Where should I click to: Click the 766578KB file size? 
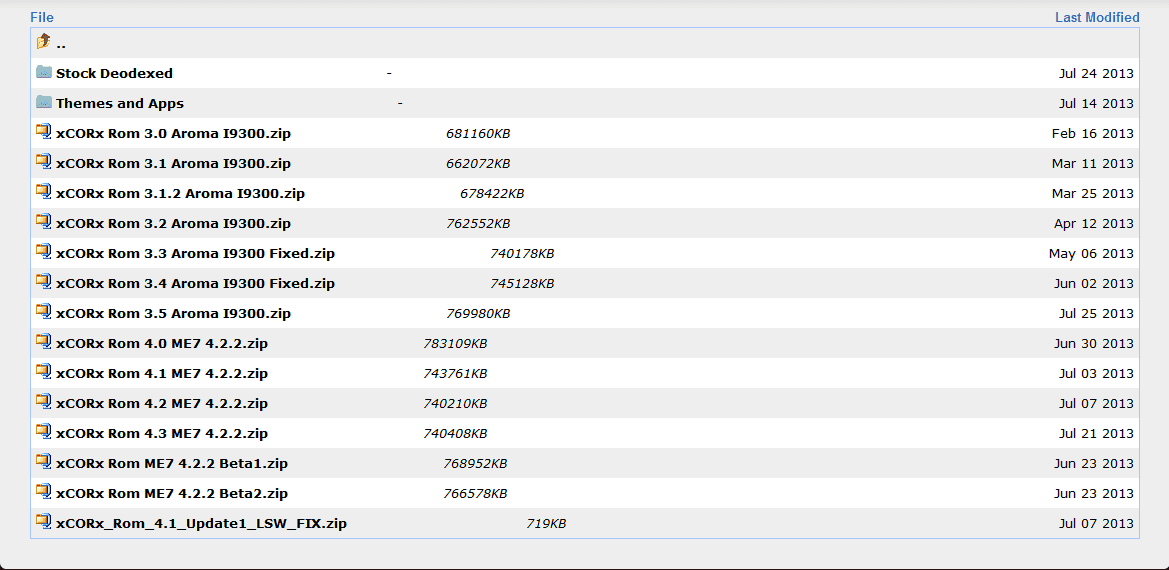point(475,493)
